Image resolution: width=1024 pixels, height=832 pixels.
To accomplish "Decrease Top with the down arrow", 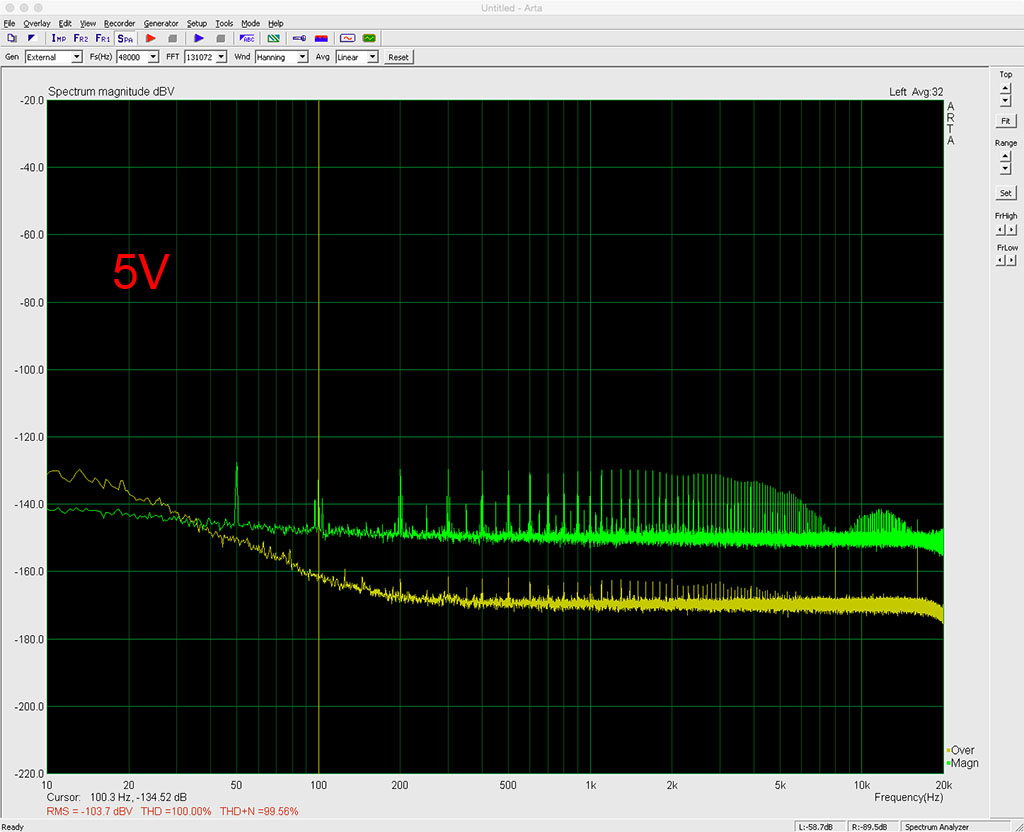I will [x=1005, y=101].
